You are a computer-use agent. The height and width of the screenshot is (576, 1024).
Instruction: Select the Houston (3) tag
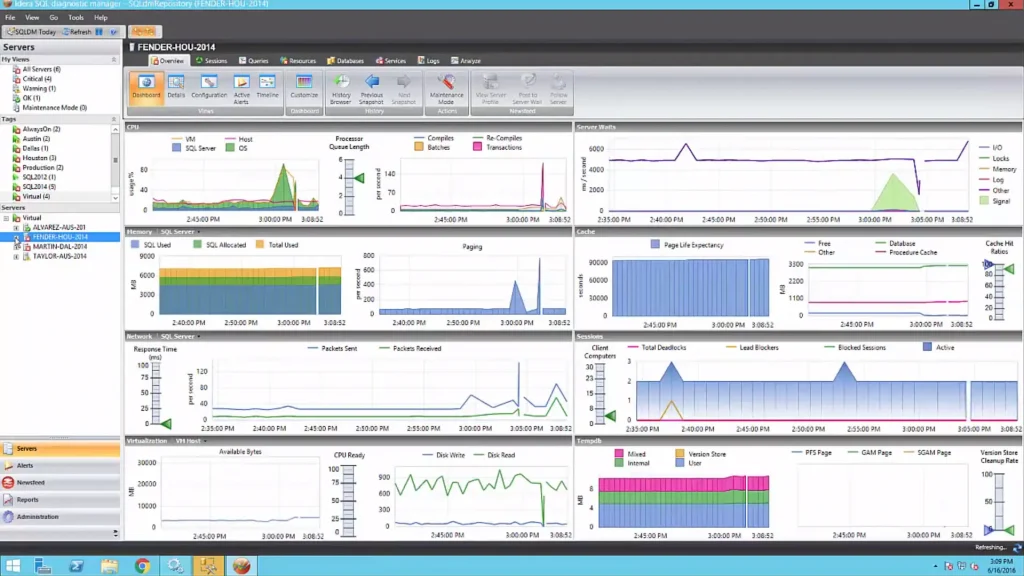[x=39, y=158]
